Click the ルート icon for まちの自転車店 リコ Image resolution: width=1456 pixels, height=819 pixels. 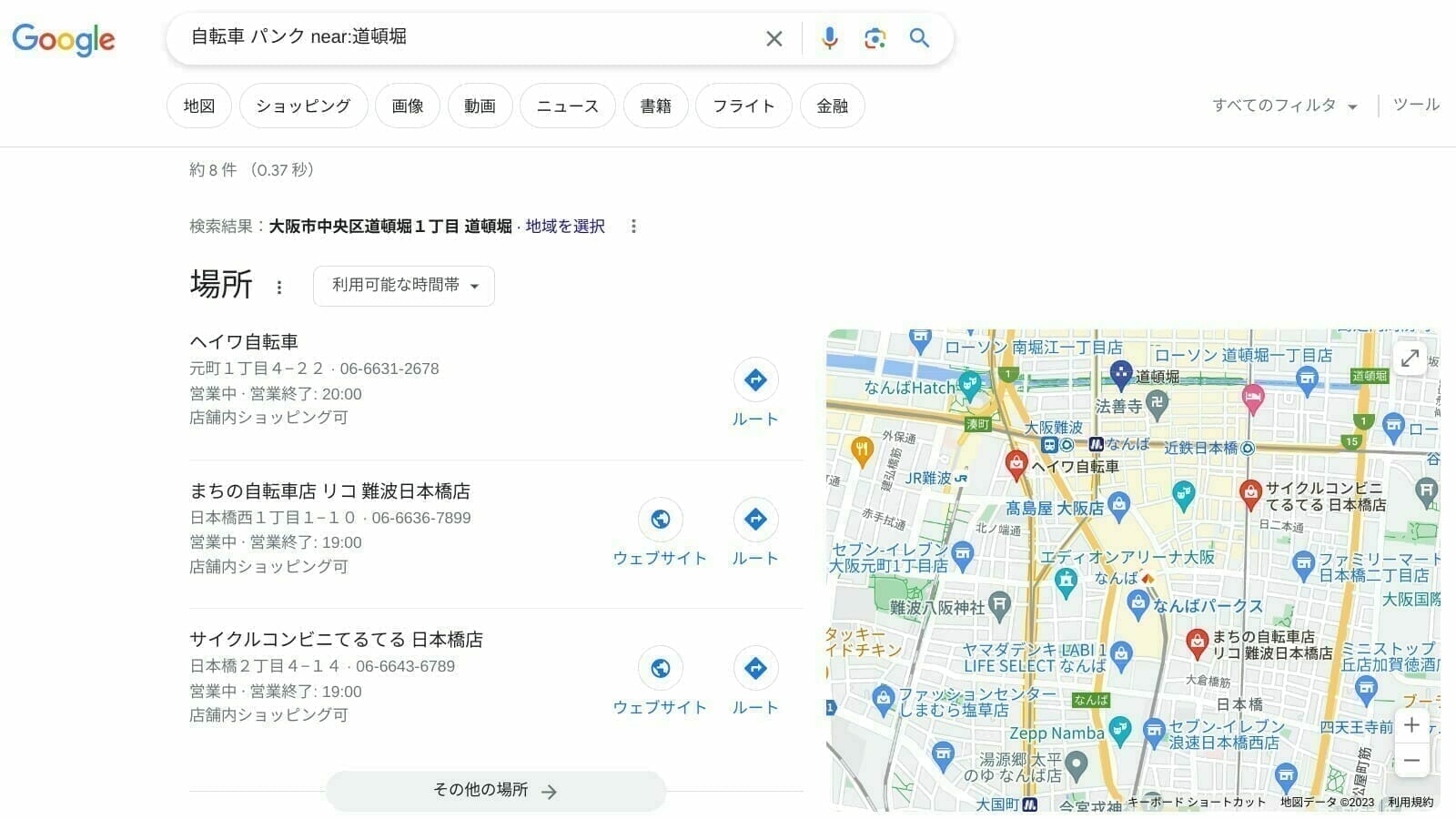click(755, 519)
